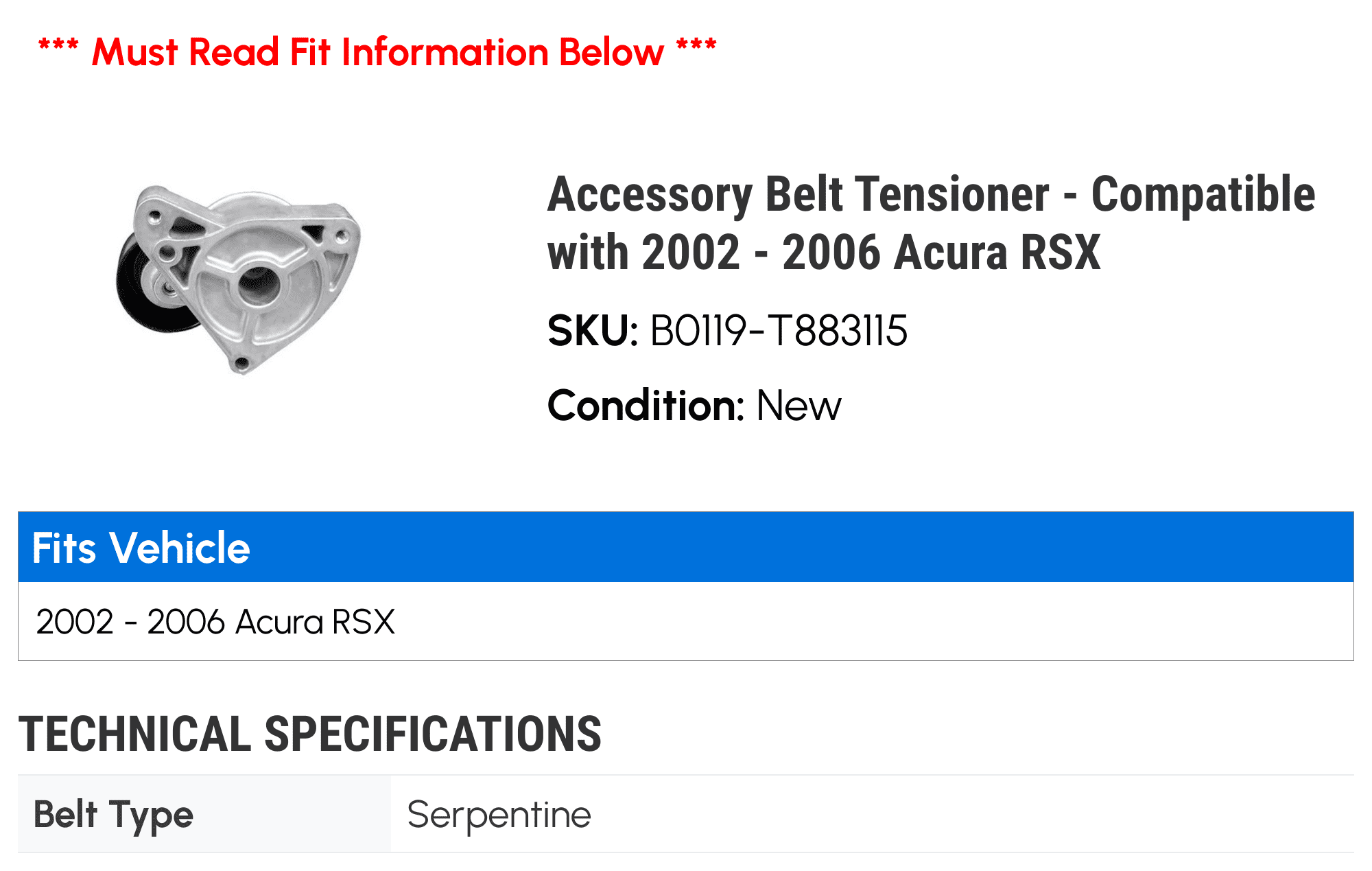Click SKU number B0119-T883115

pyautogui.click(x=779, y=330)
